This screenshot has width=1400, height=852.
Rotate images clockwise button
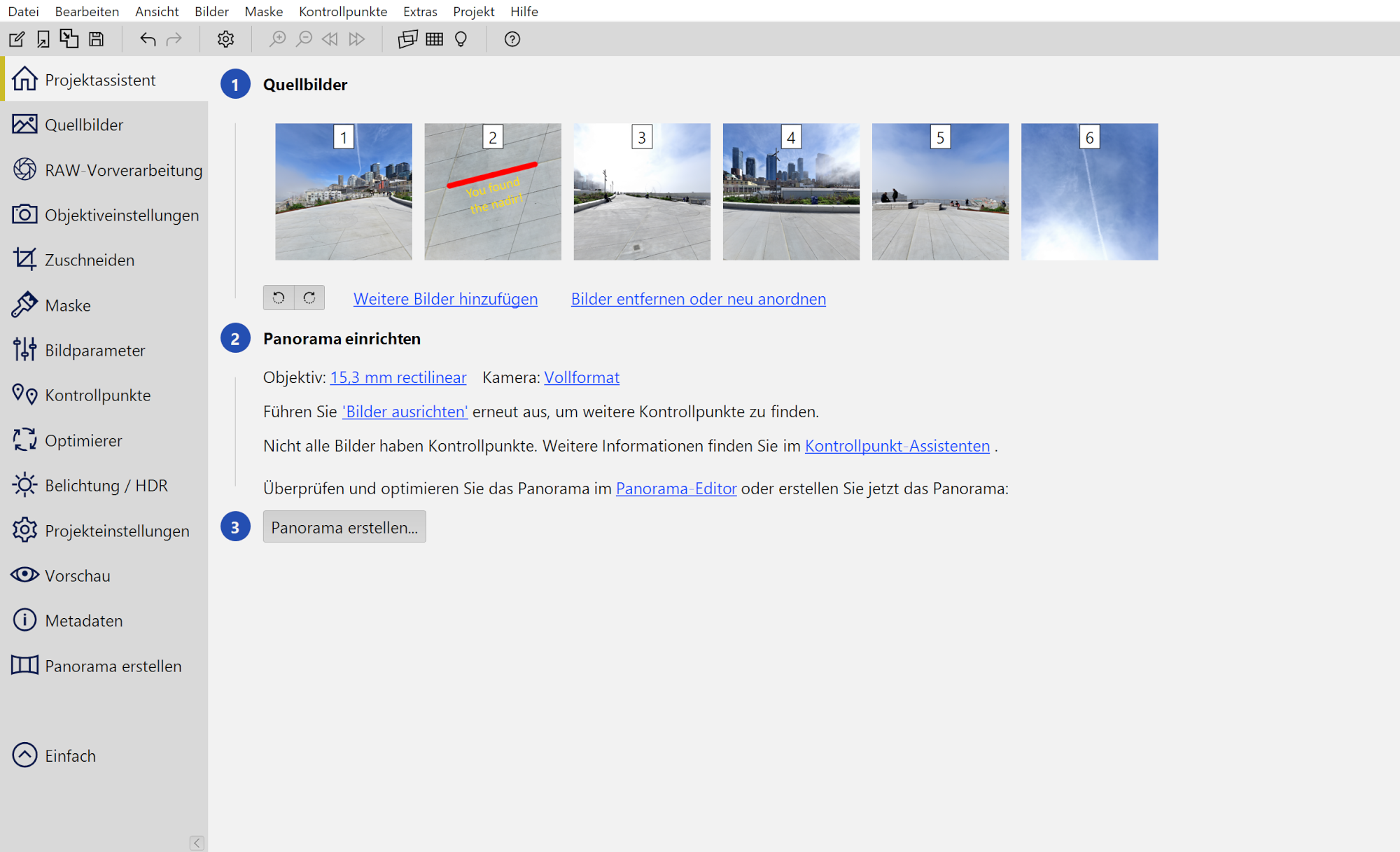click(x=309, y=298)
